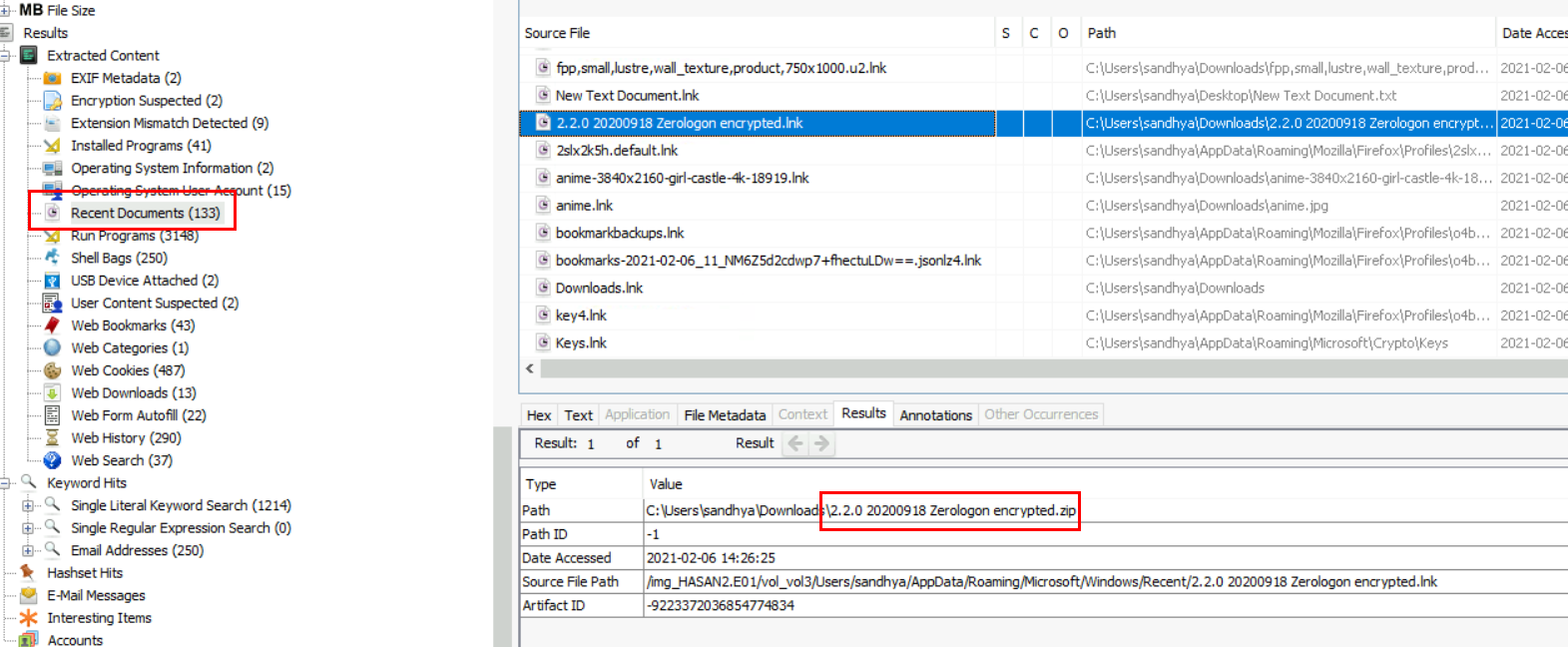1568x647 pixels.
Task: Click the Extension Mismatch Detected icon
Action: [53, 123]
